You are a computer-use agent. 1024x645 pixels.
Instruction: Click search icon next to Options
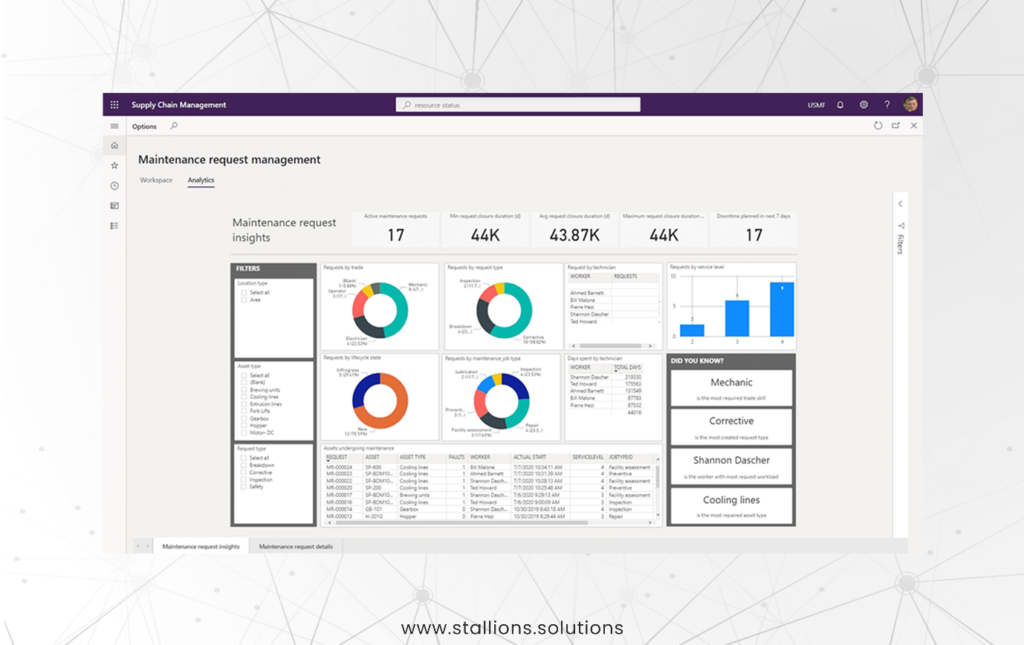click(174, 126)
